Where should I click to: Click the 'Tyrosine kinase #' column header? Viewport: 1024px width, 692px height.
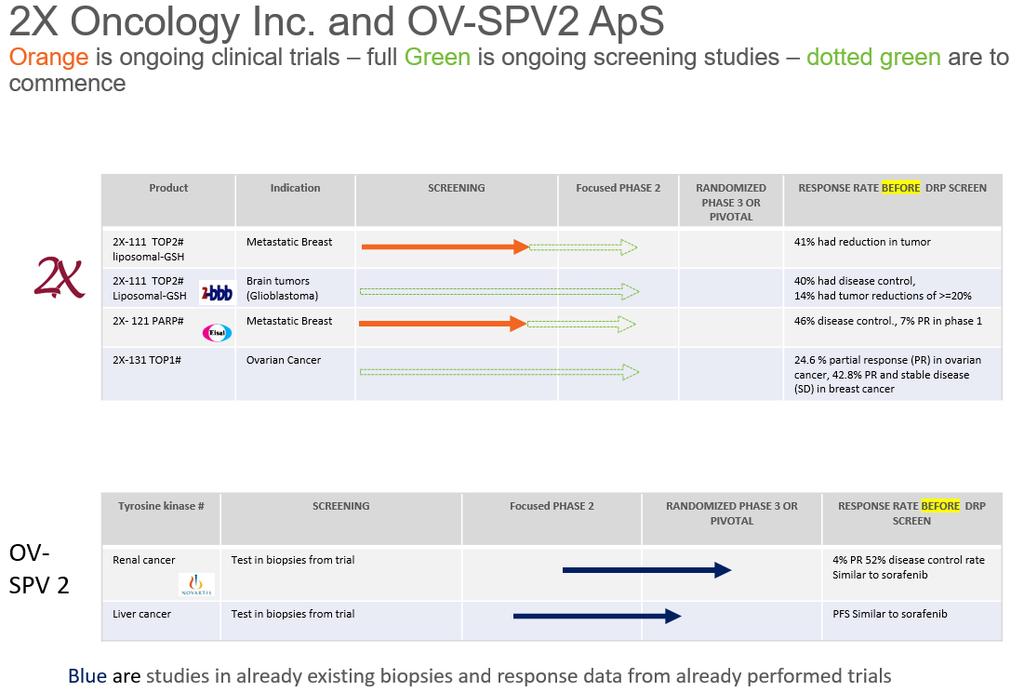pyautogui.click(x=161, y=506)
